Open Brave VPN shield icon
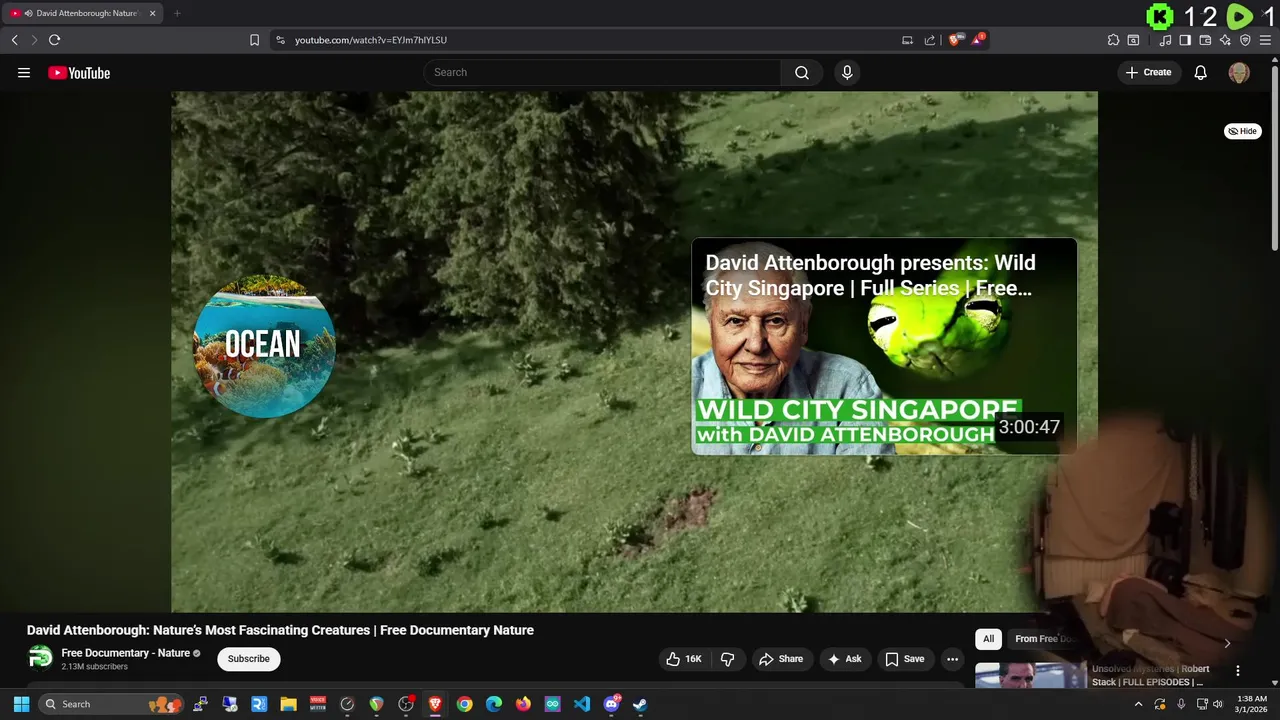Image resolution: width=1280 pixels, height=720 pixels. click(x=1245, y=40)
